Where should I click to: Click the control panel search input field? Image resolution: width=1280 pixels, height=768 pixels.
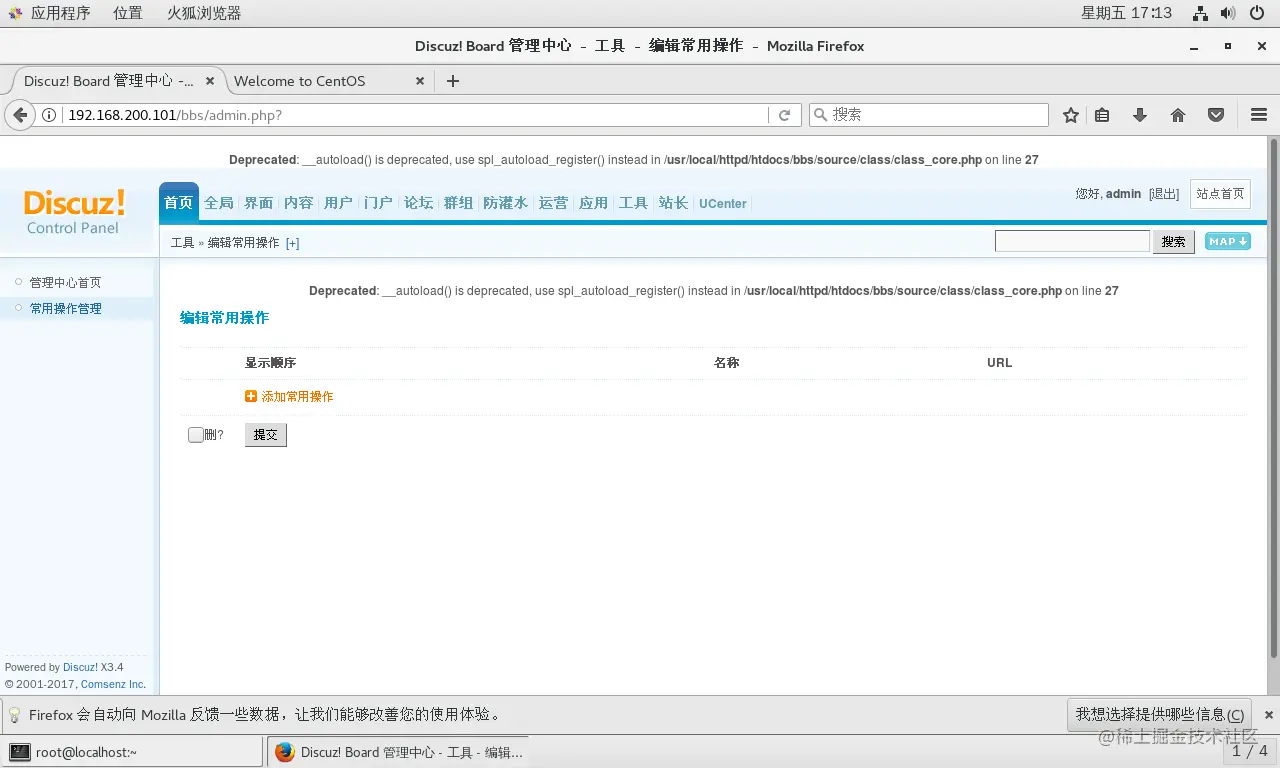(x=1072, y=241)
